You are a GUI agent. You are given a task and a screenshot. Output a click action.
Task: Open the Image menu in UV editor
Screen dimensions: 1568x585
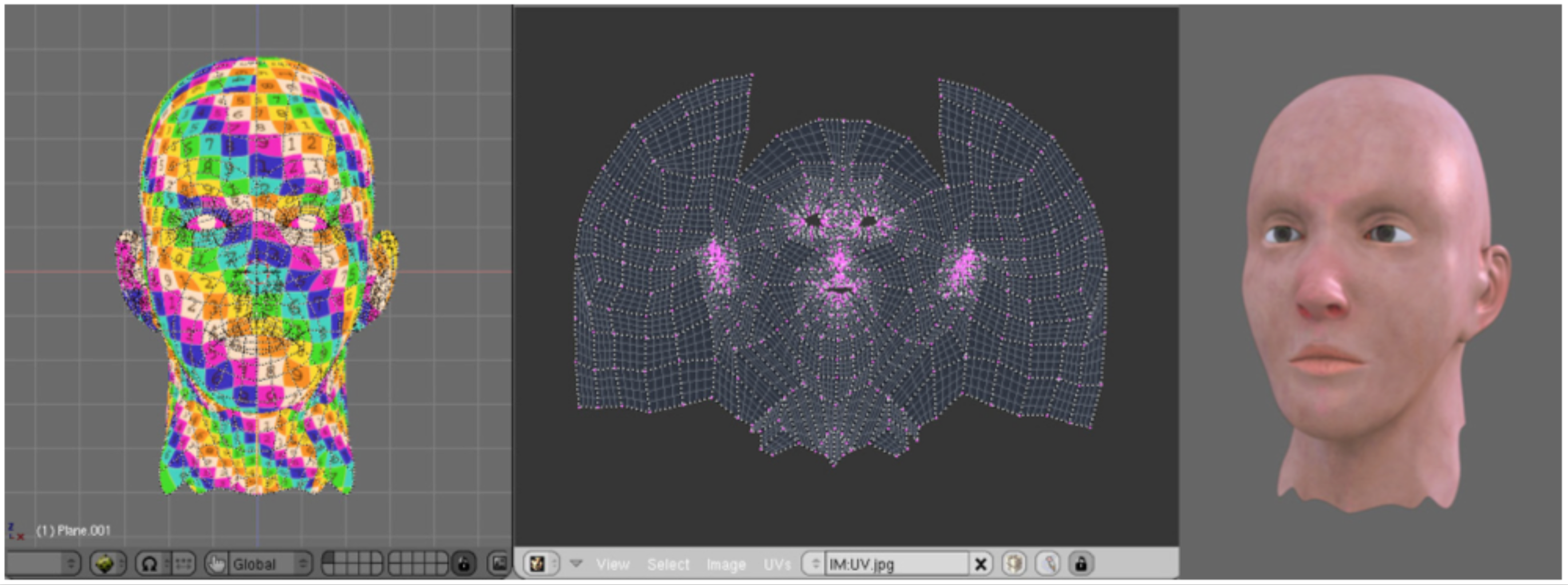726,564
